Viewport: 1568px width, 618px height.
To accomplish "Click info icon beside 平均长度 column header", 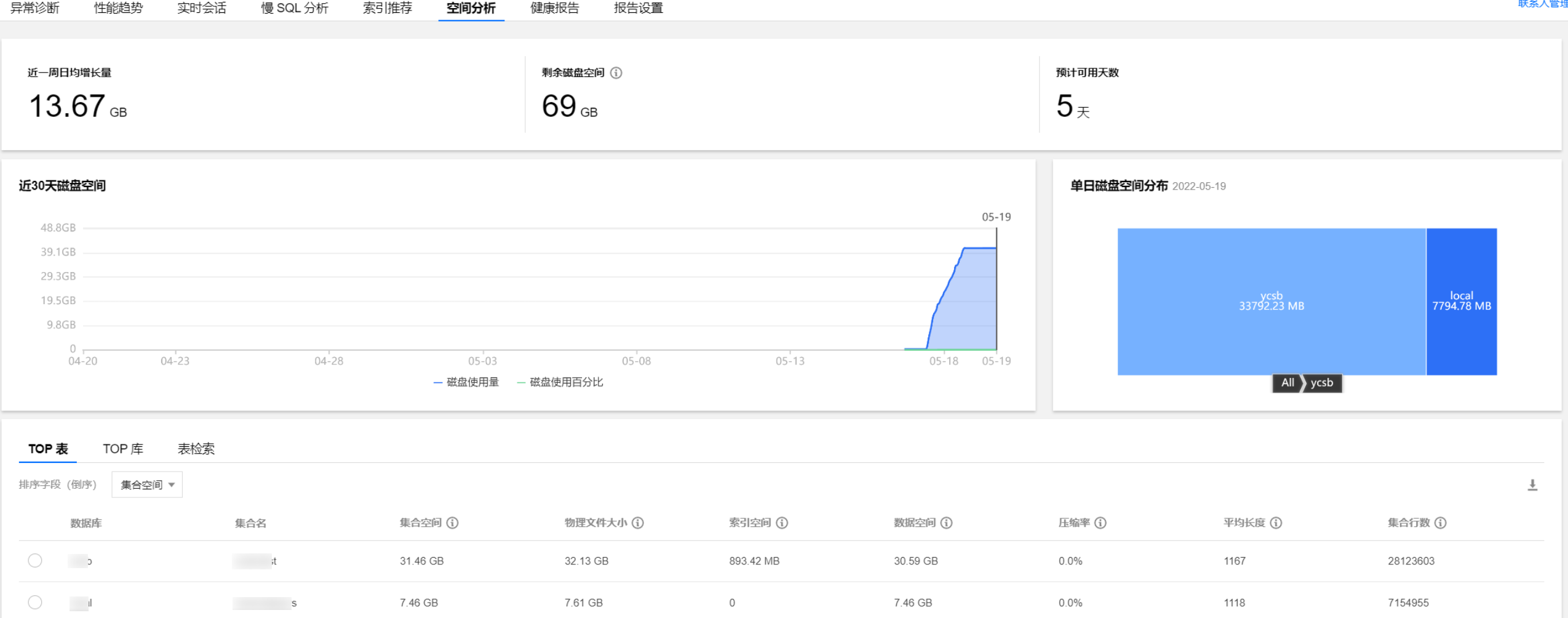I will 1276,523.
